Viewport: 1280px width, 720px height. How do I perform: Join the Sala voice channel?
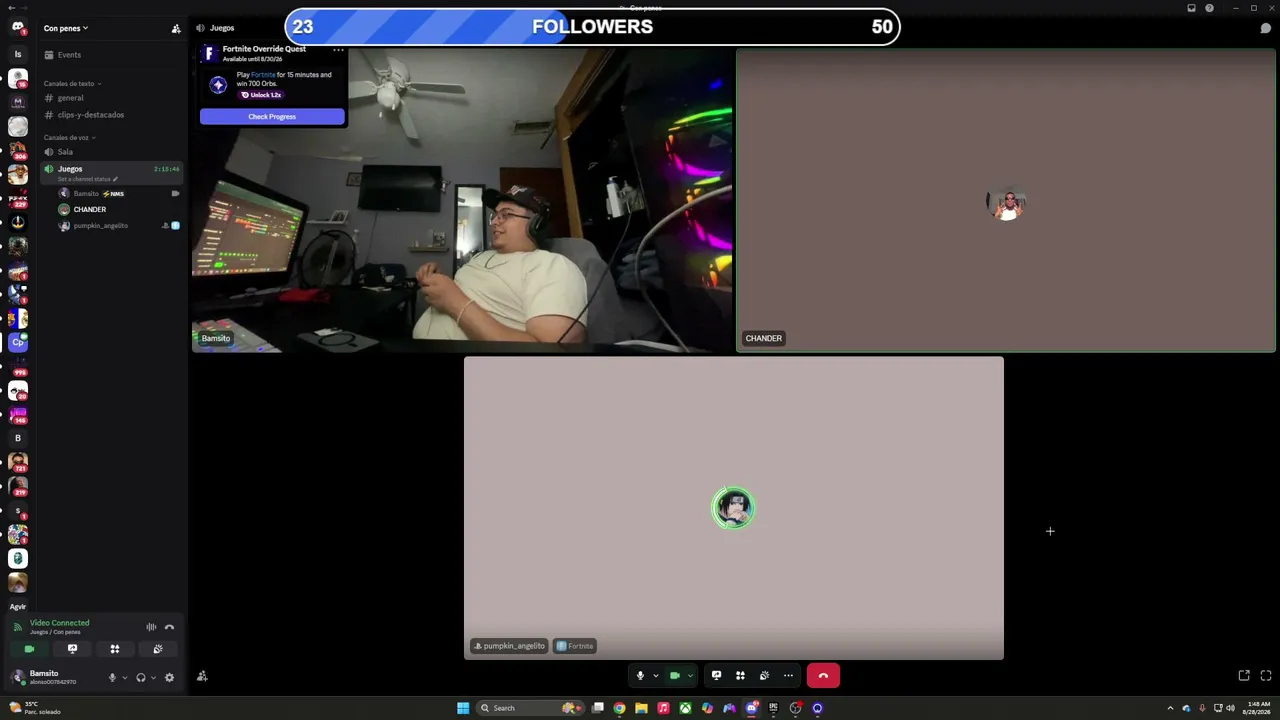(x=112, y=152)
